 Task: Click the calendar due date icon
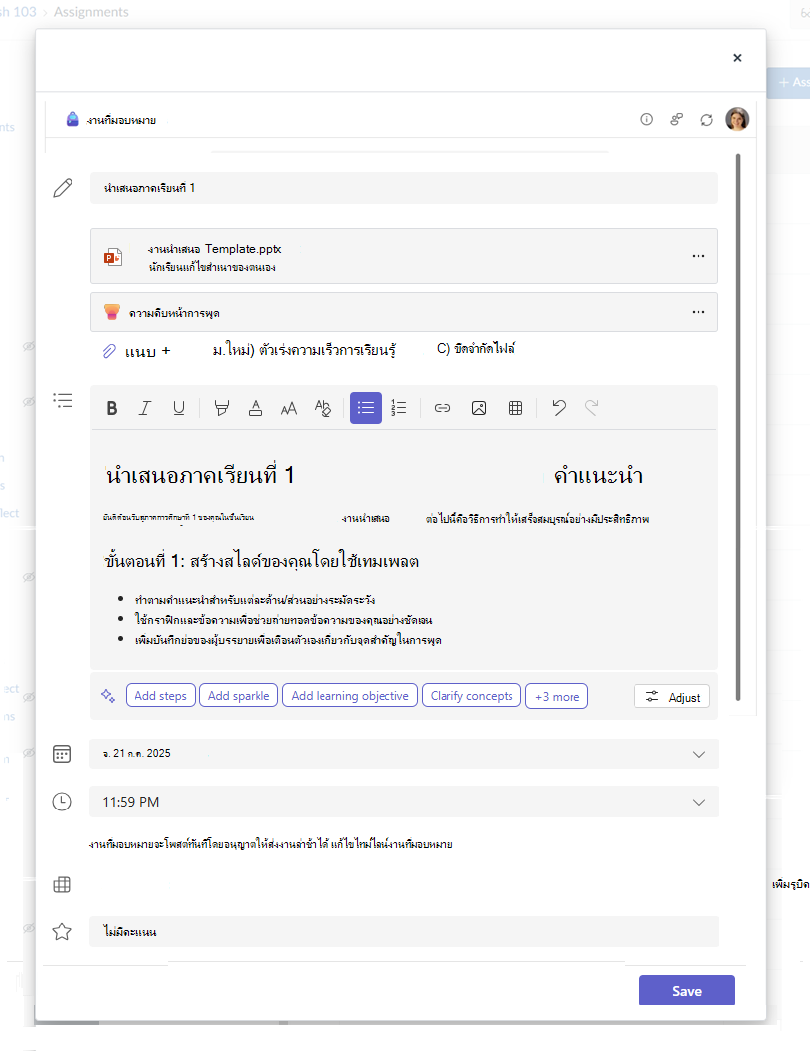62,754
